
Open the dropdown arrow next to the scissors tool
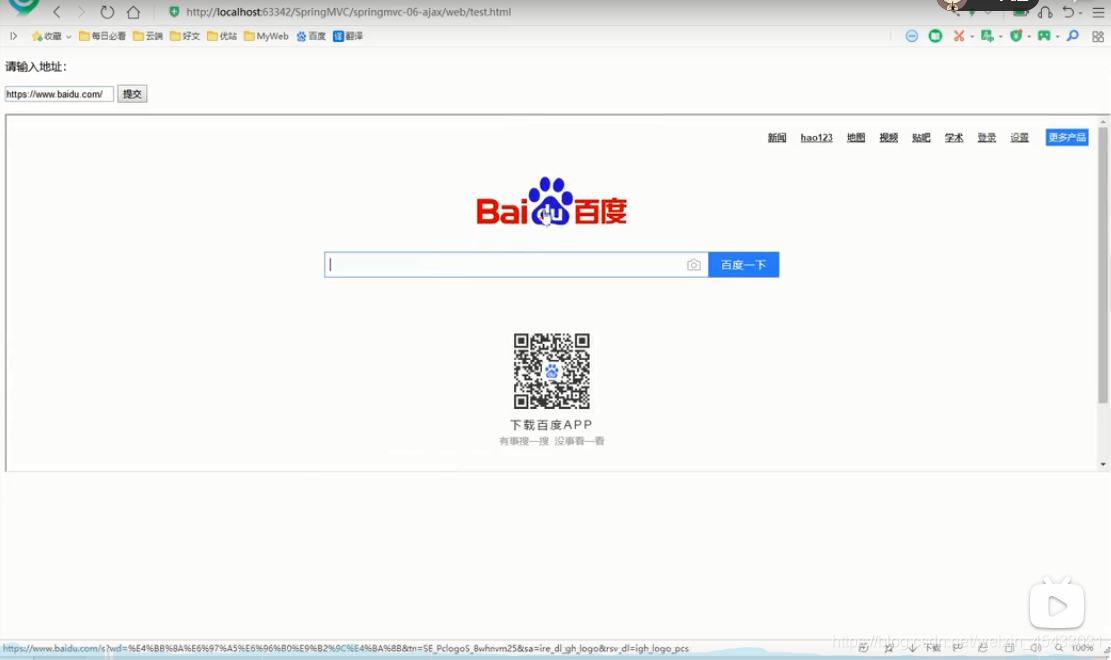(x=972, y=35)
